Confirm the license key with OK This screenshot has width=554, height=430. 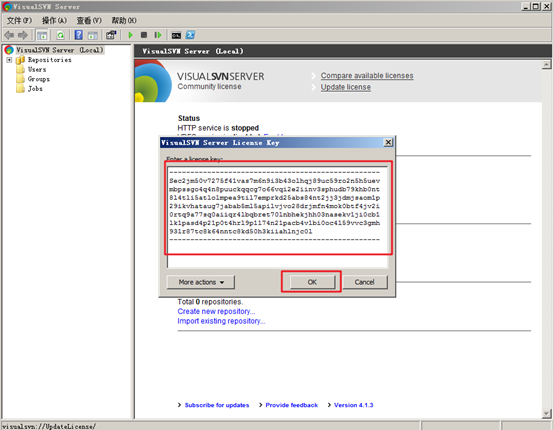click(312, 282)
